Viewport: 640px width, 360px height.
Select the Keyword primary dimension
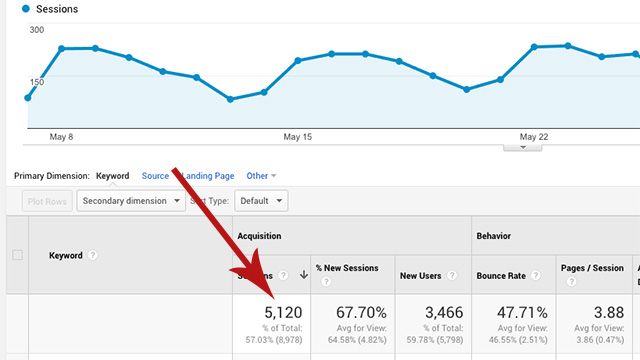pyautogui.click(x=112, y=176)
